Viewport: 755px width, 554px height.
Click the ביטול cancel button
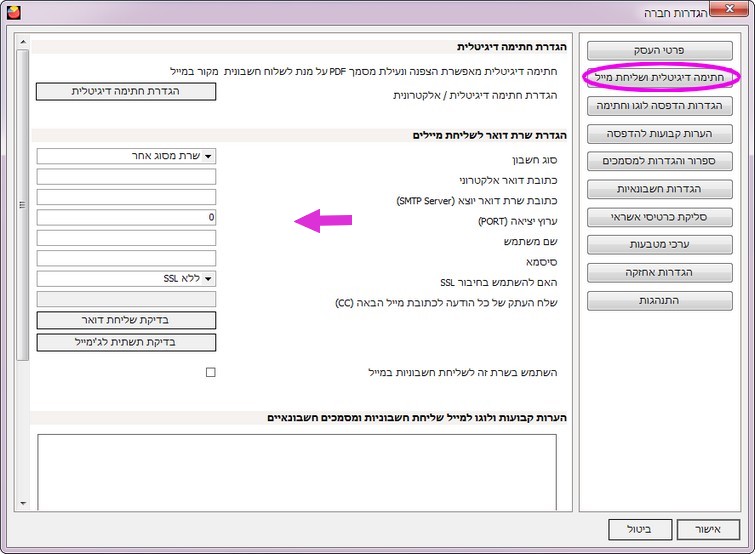(639, 529)
